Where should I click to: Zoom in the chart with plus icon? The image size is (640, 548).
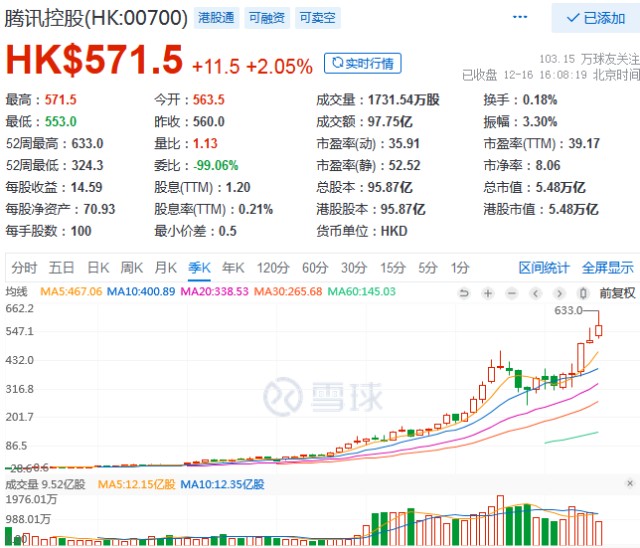pyautogui.click(x=488, y=293)
